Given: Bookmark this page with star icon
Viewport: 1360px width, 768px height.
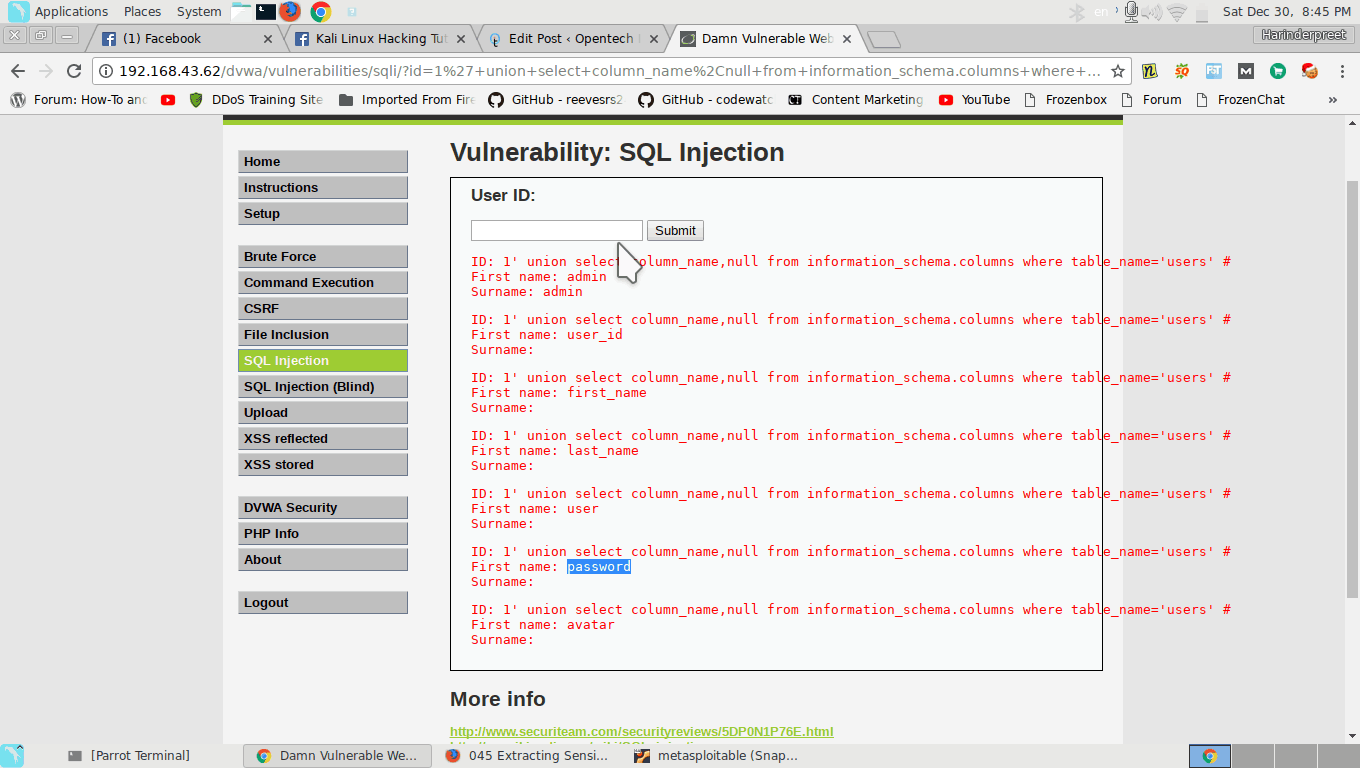Looking at the screenshot, I should (x=1118, y=71).
